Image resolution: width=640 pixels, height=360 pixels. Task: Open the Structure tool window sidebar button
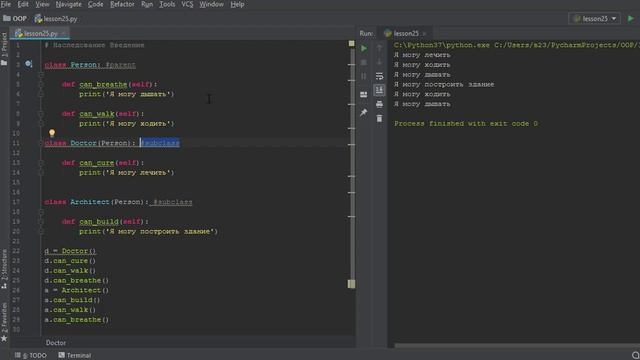click(x=4, y=269)
